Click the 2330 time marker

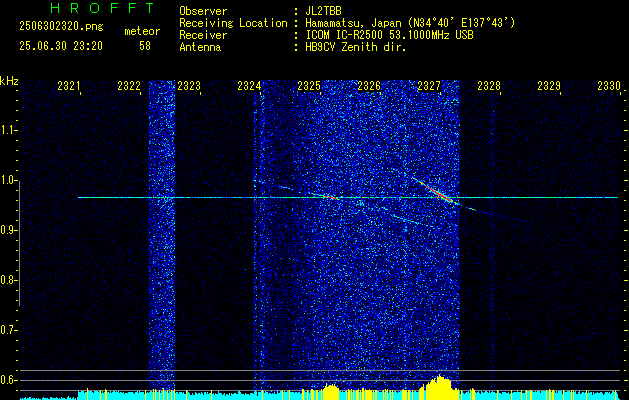(609, 85)
